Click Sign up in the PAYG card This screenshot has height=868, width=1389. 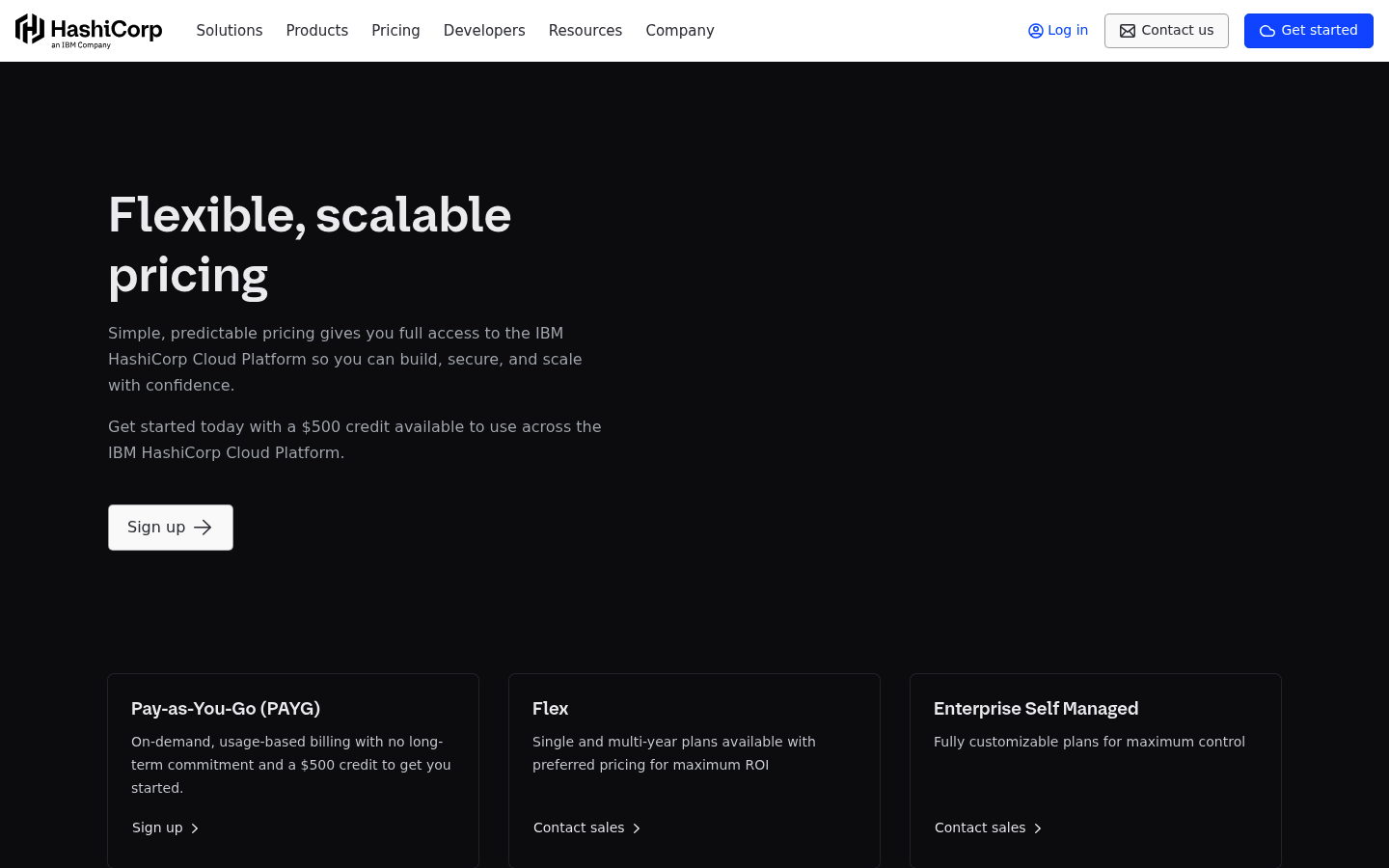point(166,827)
